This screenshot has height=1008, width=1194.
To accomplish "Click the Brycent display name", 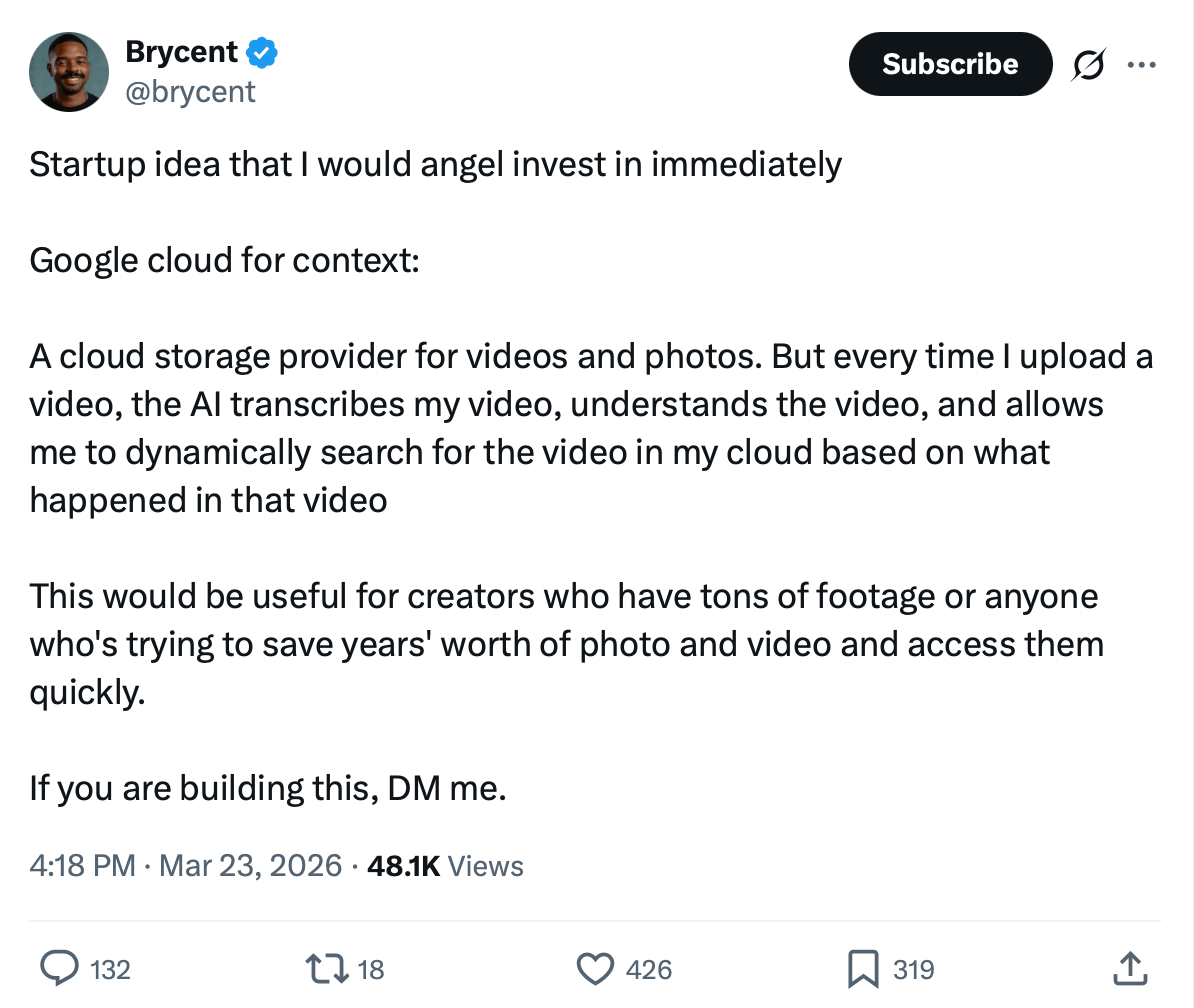I will pyautogui.click(x=181, y=52).
